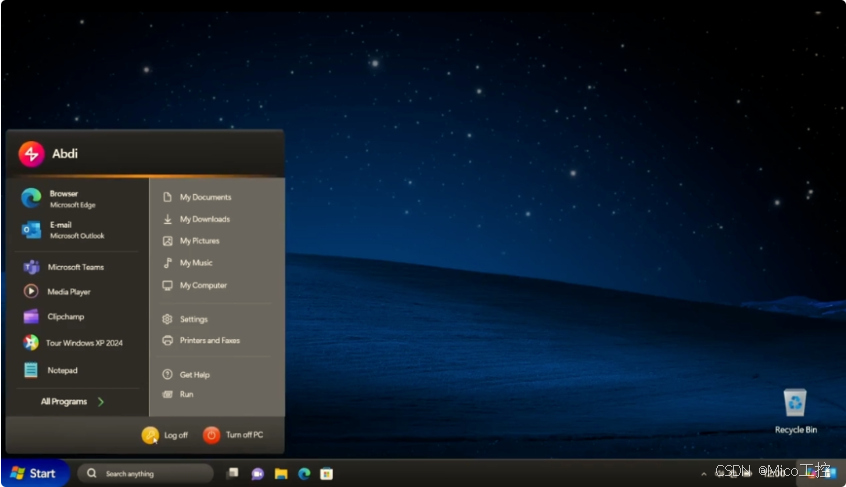The height and width of the screenshot is (487, 846).
Task: Open My Downloads folder
Action: [196, 219]
